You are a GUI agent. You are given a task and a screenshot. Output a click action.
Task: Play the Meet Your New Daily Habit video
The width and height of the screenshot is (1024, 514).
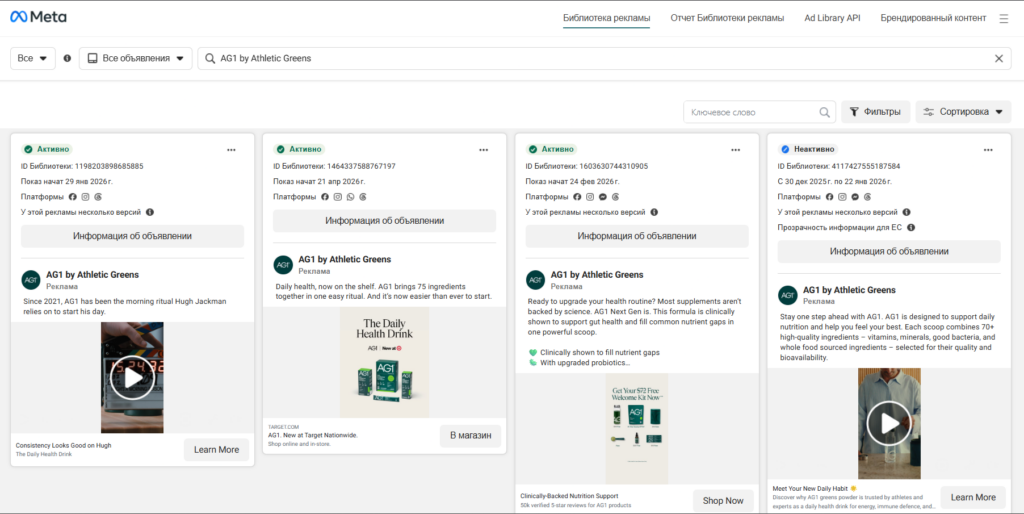tap(889, 423)
